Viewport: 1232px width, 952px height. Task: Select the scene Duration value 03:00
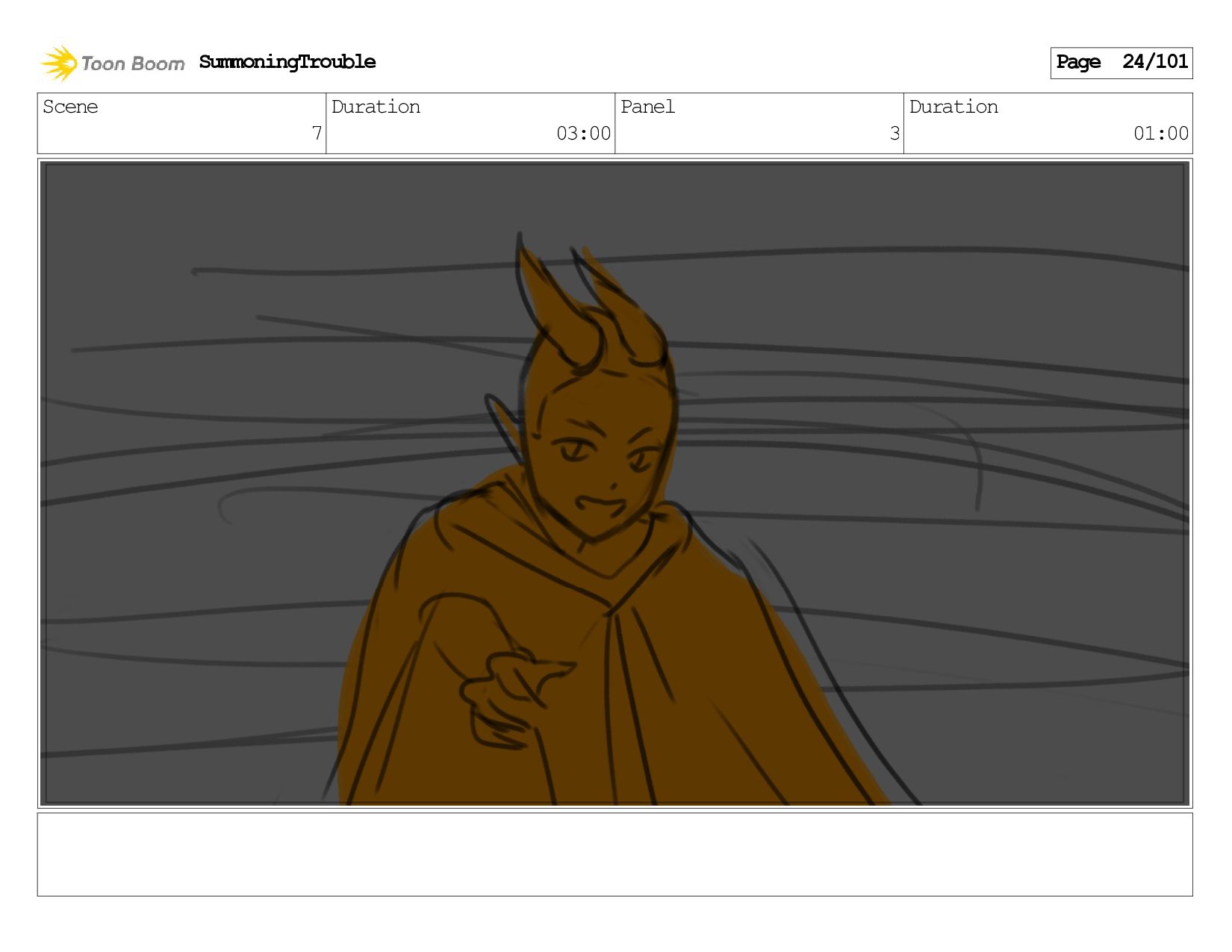583,134
